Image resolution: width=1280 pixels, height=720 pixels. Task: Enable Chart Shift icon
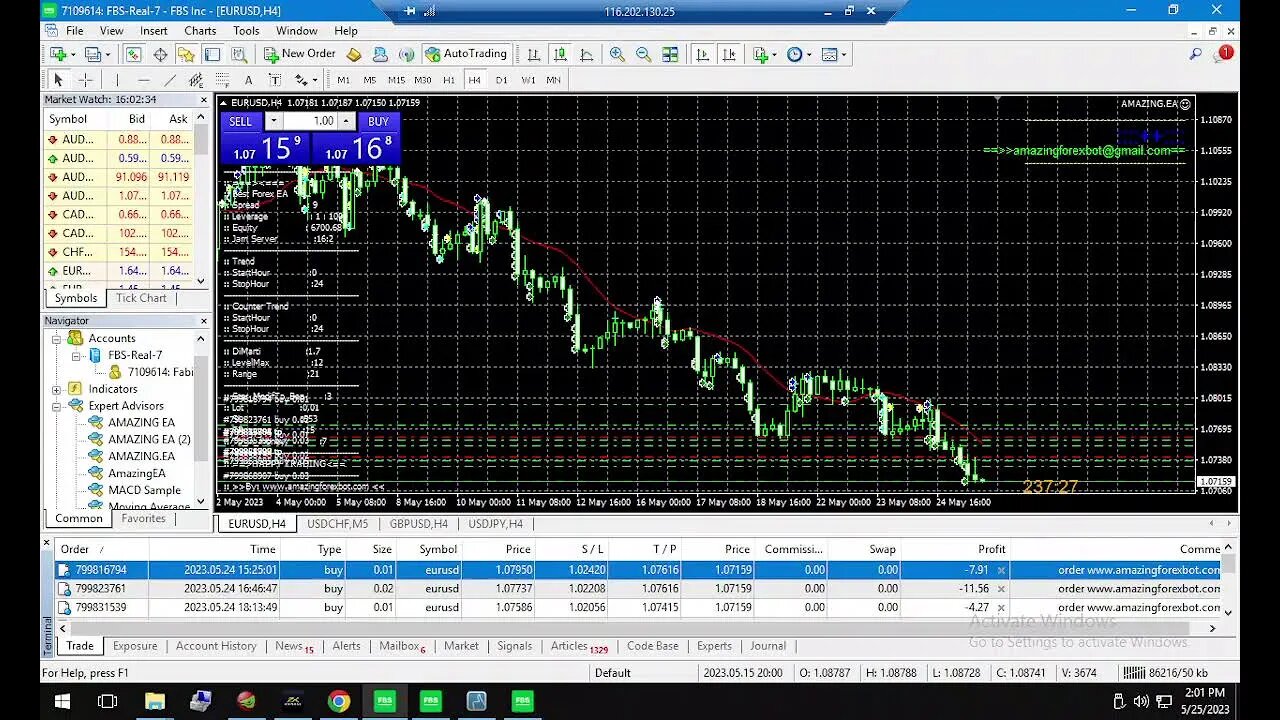(x=729, y=54)
